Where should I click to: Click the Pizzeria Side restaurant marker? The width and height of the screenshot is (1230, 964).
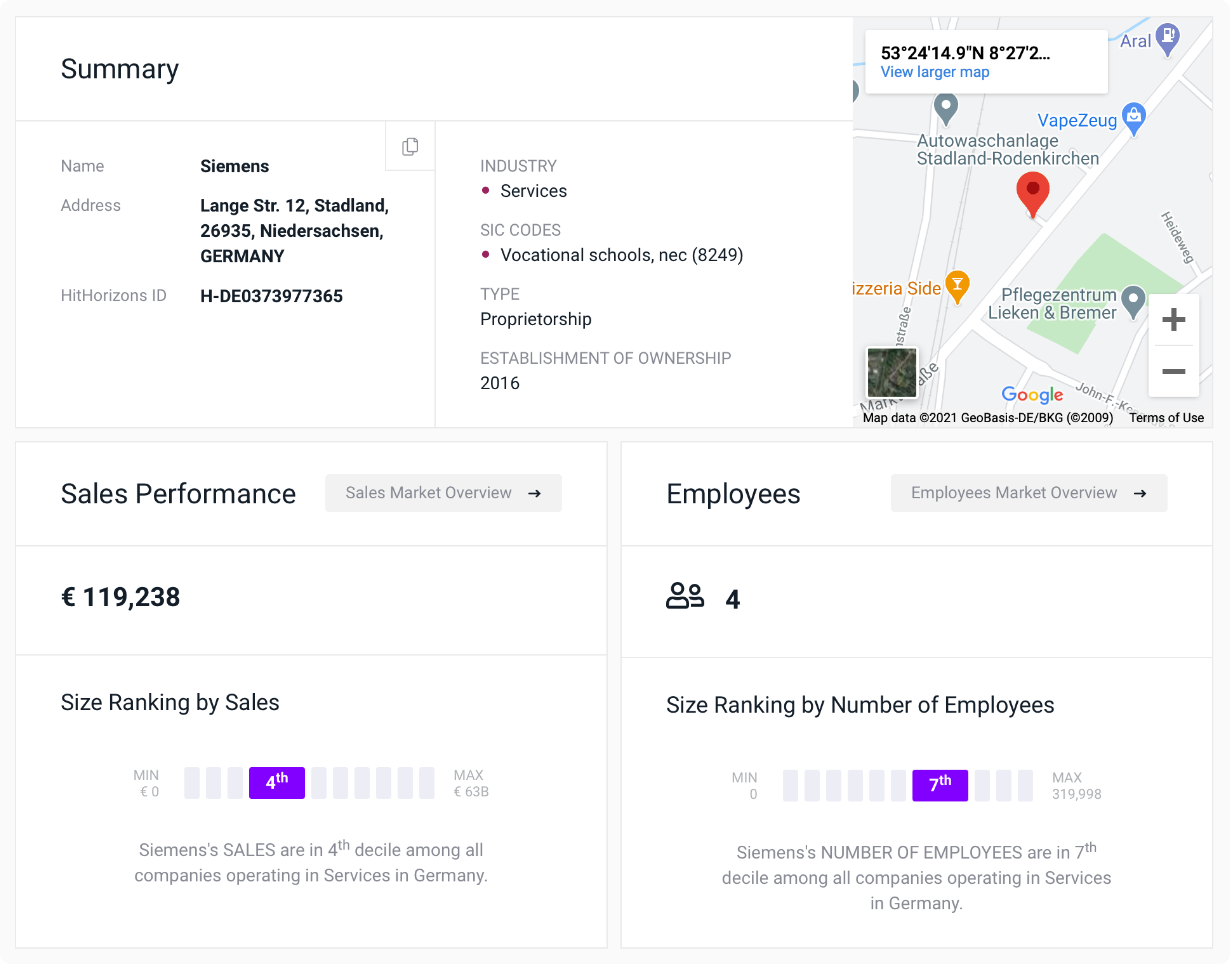[x=957, y=288]
